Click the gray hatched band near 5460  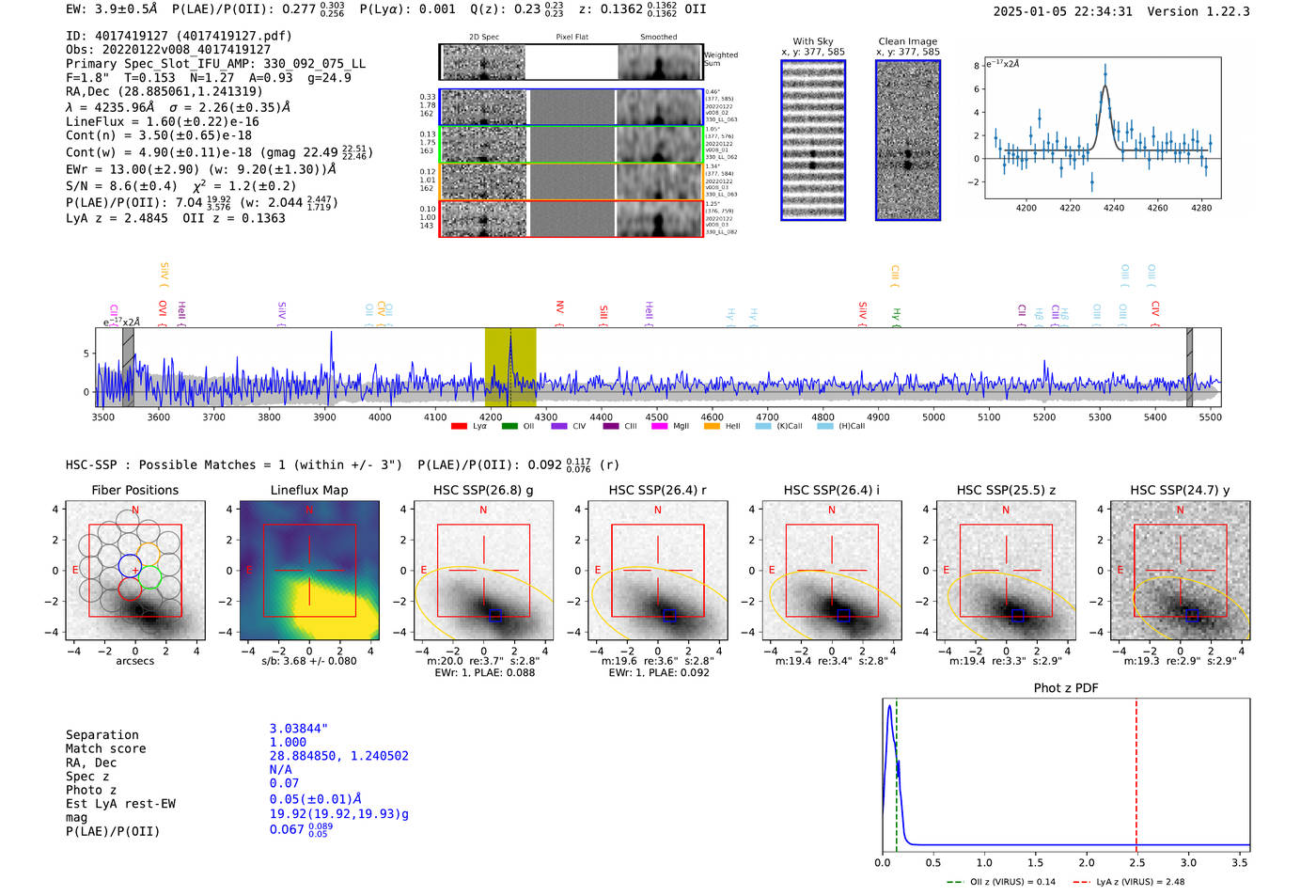click(x=1189, y=368)
